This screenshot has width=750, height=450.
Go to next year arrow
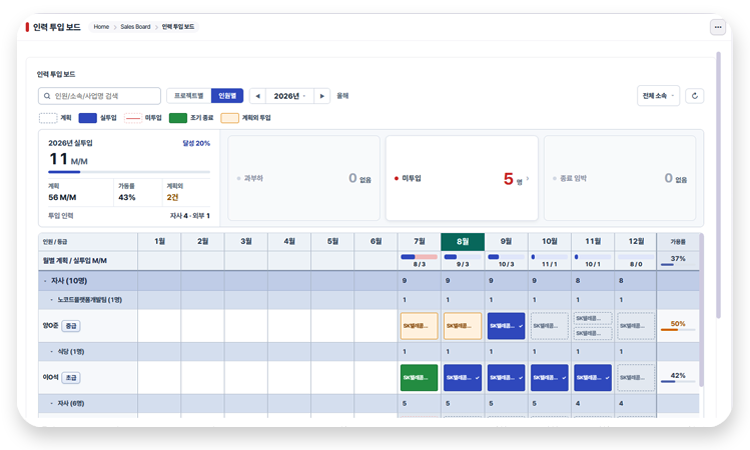click(x=322, y=96)
